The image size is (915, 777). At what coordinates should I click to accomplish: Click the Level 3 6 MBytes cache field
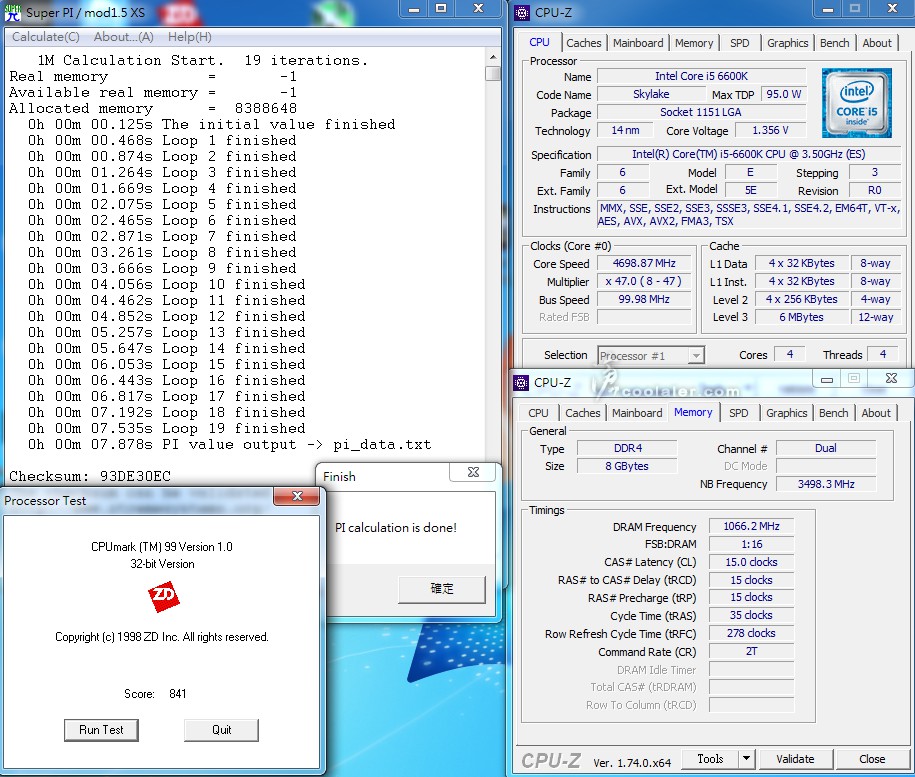(801, 317)
